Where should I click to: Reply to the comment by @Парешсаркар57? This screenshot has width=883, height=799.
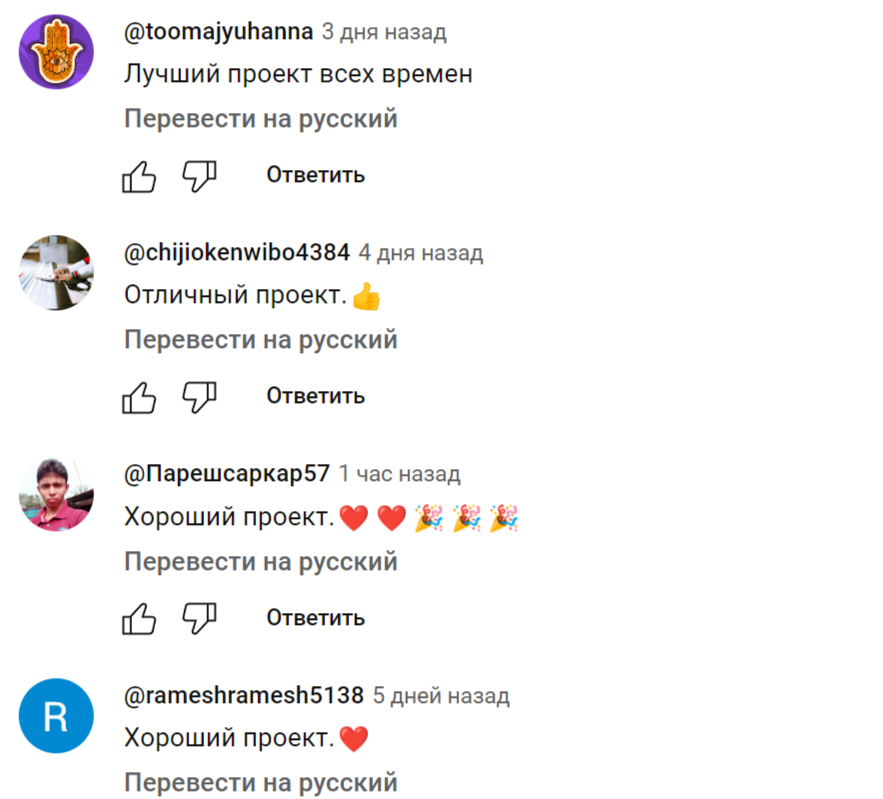pos(316,618)
